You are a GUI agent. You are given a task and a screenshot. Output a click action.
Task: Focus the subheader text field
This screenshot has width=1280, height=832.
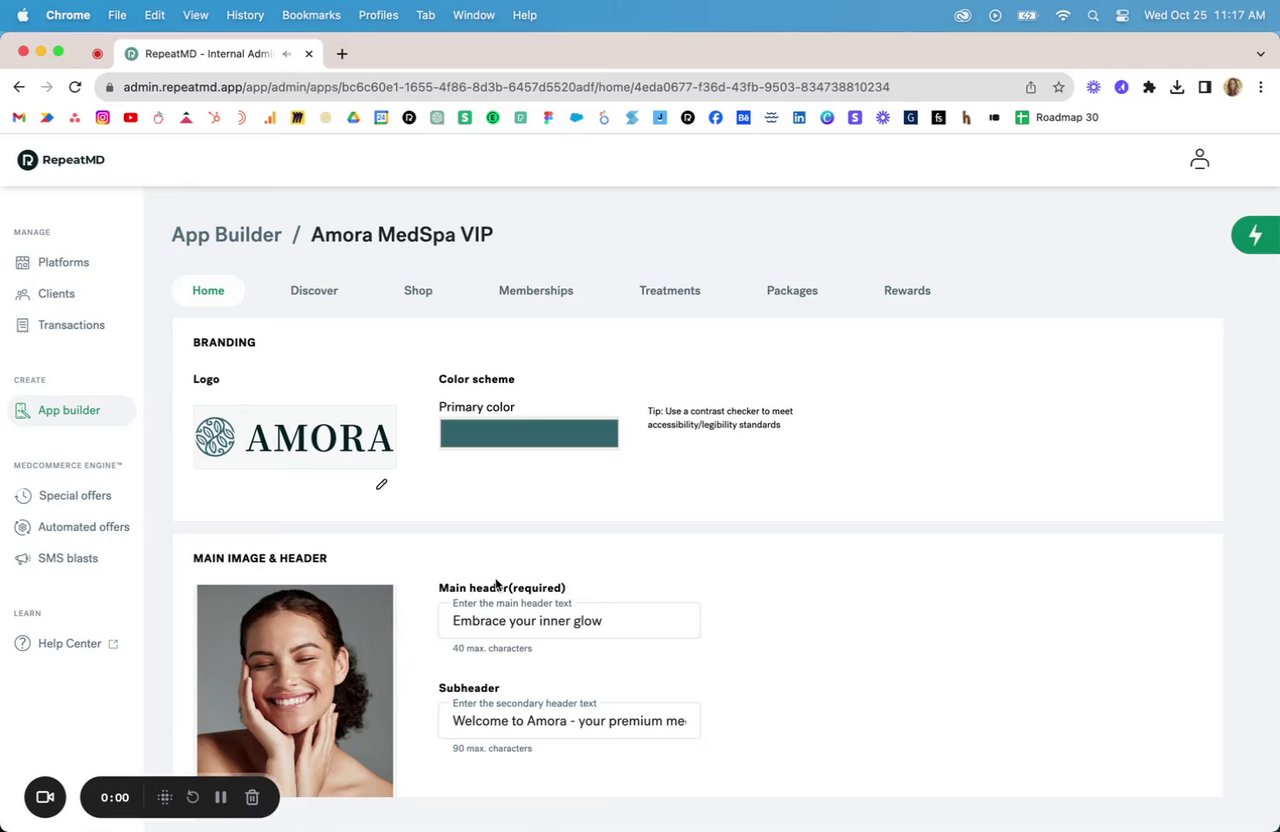coord(569,721)
